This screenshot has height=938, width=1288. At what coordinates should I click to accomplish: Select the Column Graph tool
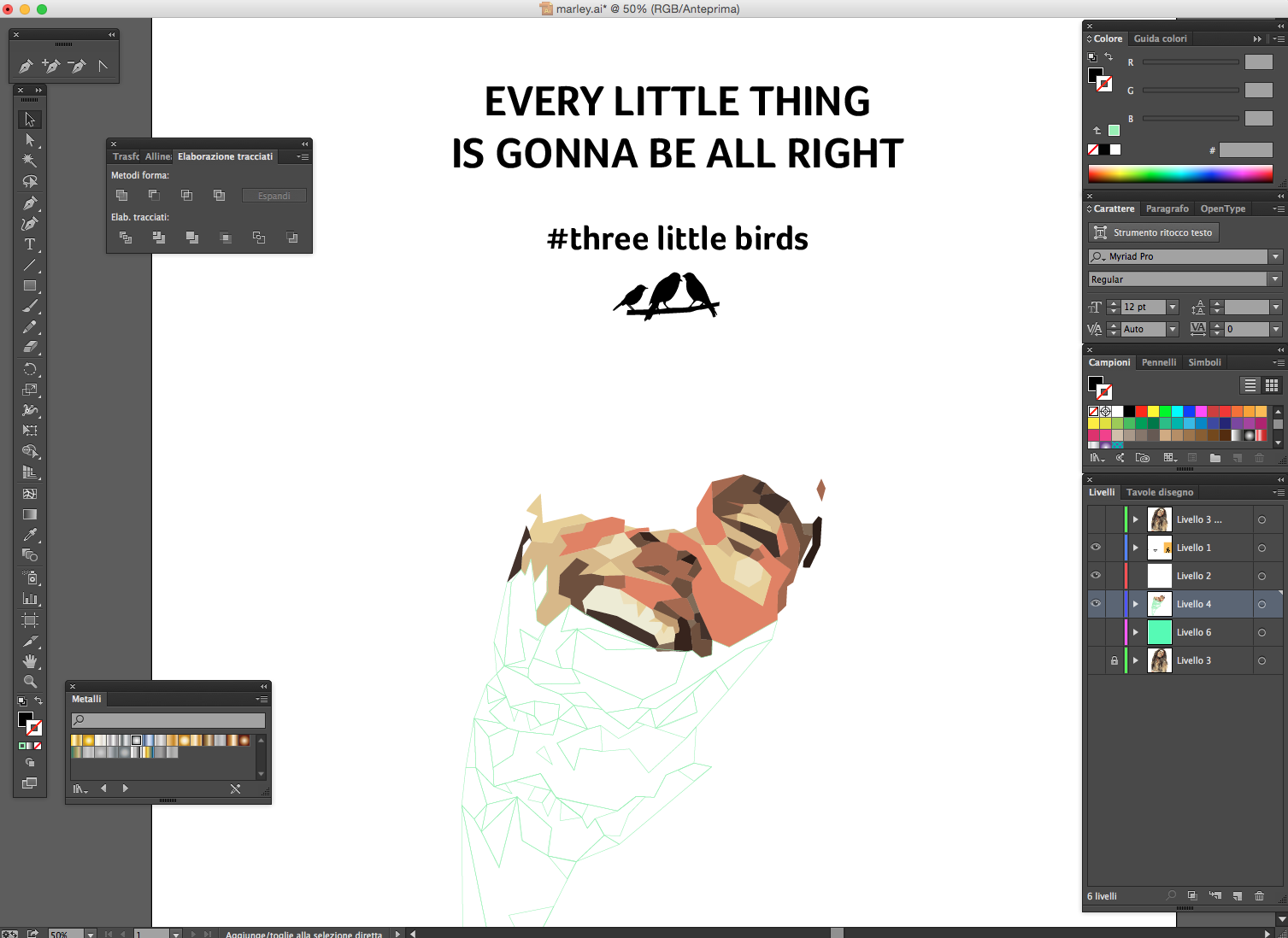click(30, 599)
